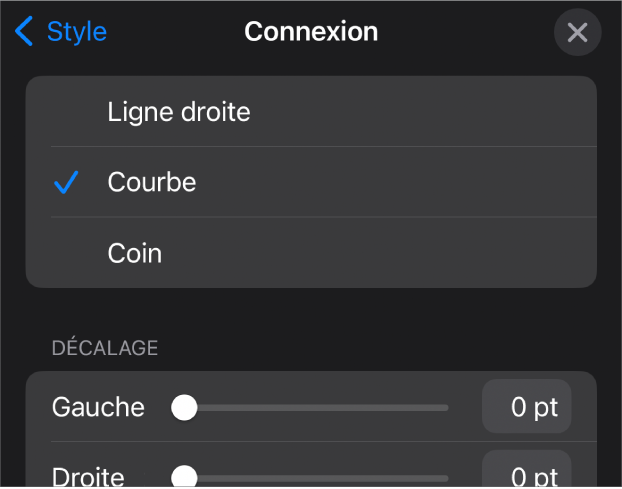Click the right end of Gauche slider track
The width and height of the screenshot is (622, 489).
pos(444,408)
